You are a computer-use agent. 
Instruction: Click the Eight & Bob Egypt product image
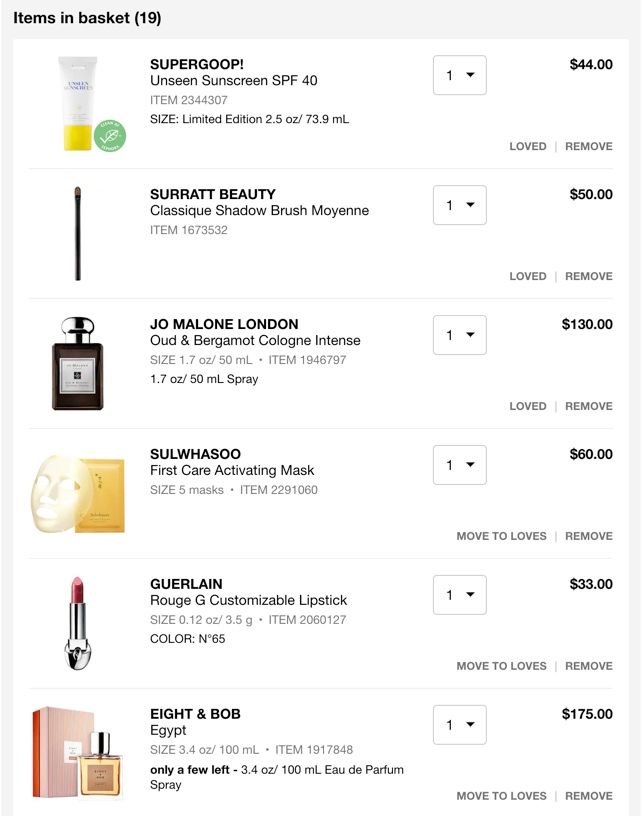(x=77, y=750)
